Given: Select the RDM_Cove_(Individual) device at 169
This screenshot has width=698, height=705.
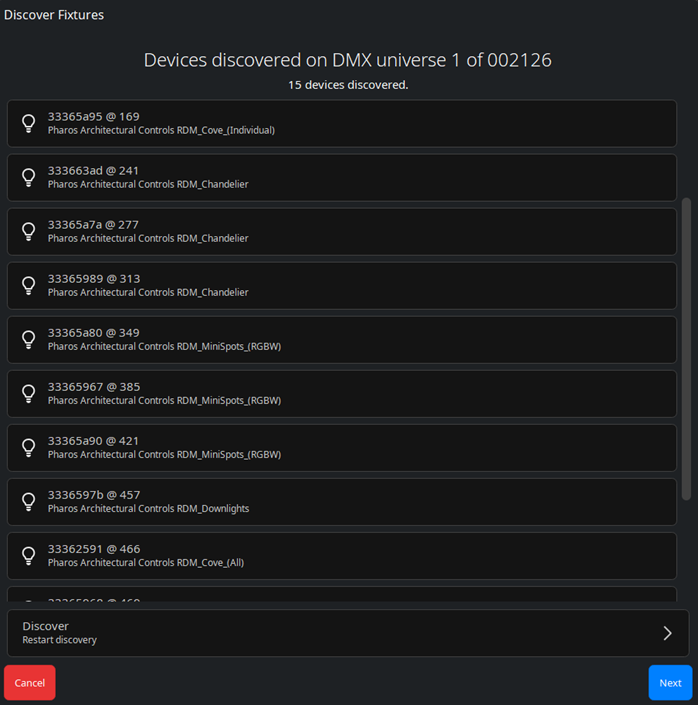Looking at the screenshot, I should coord(341,123).
